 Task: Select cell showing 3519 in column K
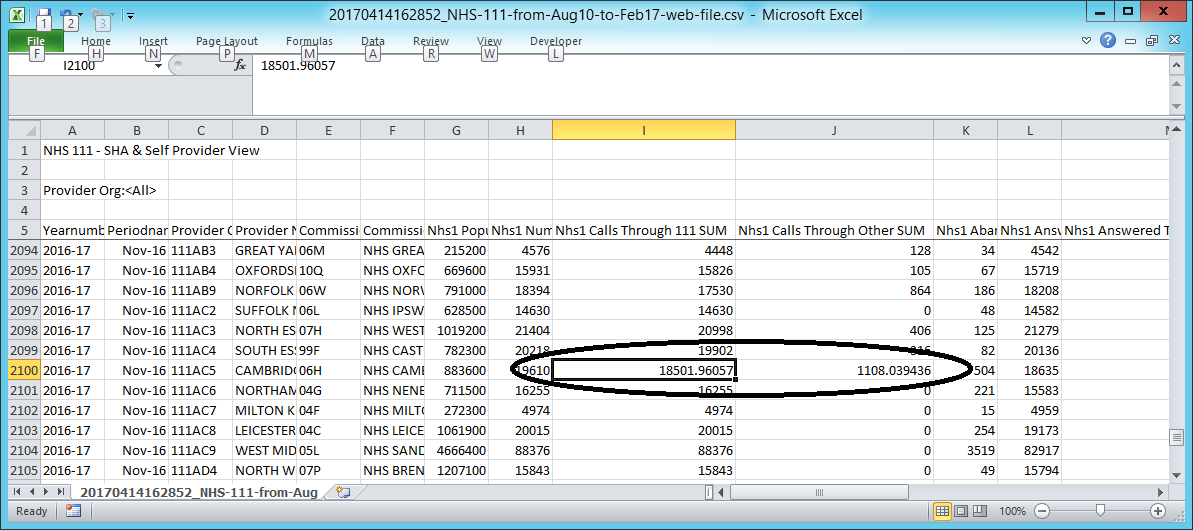click(x=965, y=452)
